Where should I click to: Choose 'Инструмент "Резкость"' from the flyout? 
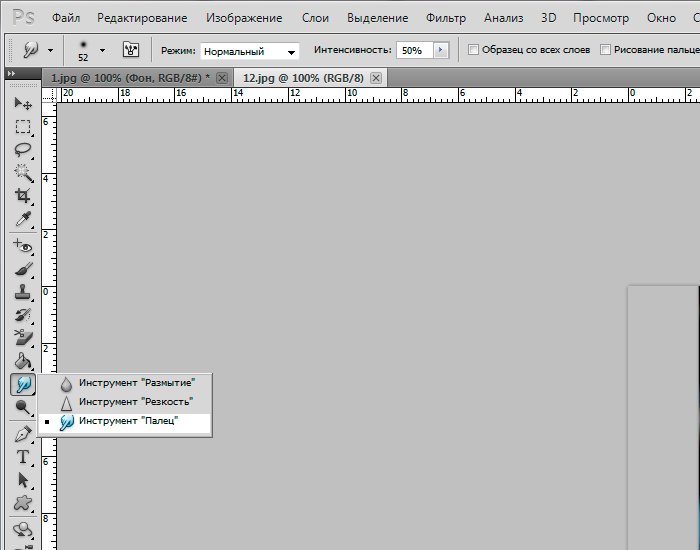(135, 402)
